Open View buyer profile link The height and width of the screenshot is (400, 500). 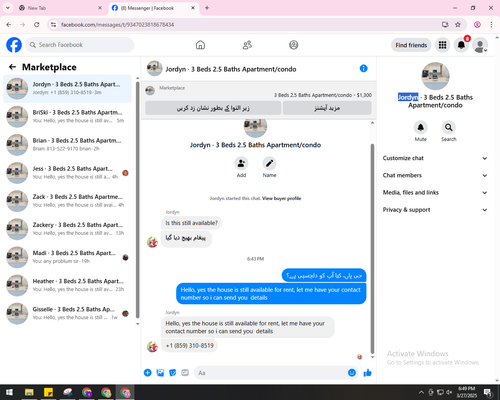tap(281, 198)
